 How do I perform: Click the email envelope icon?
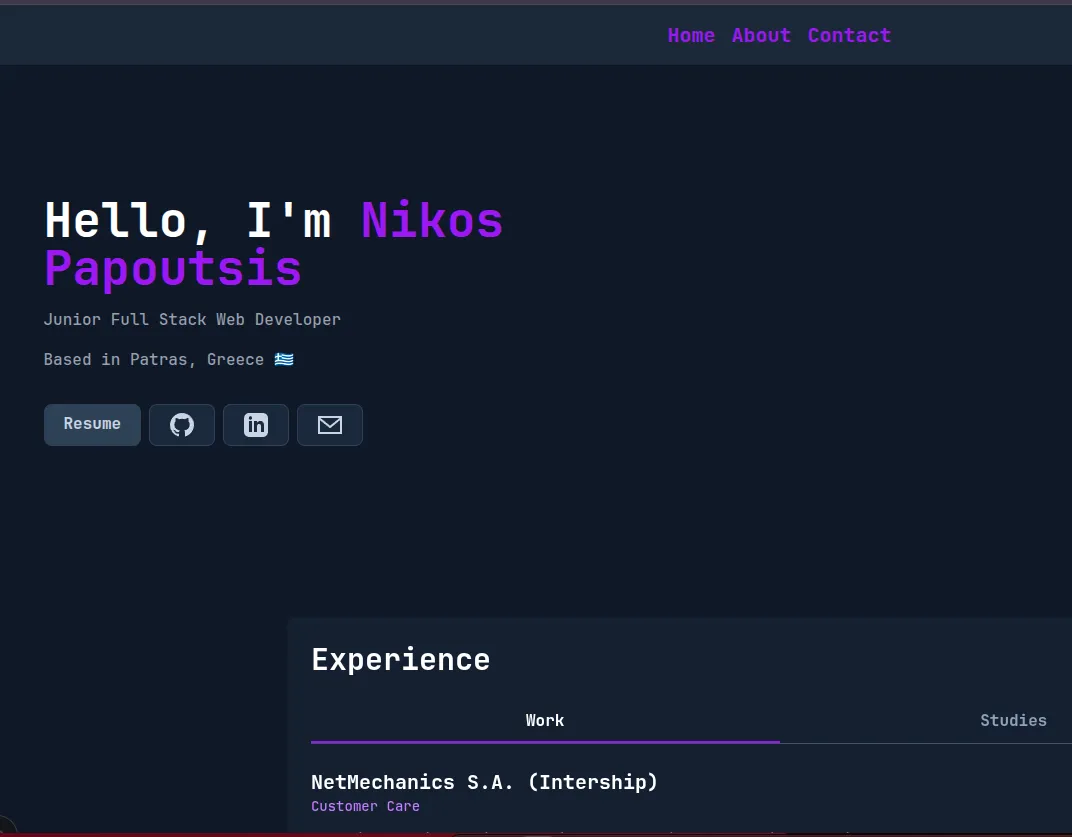click(329, 424)
